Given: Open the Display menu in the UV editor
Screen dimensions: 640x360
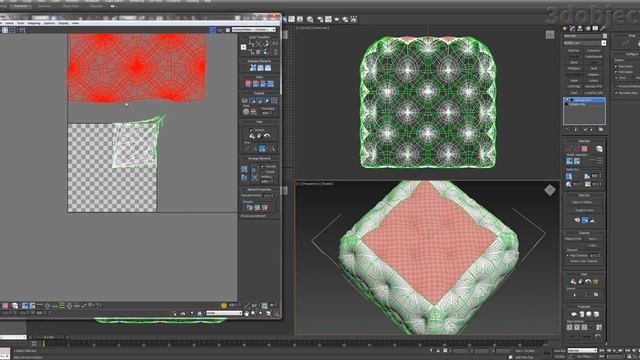Looking at the screenshot, I should 63,23.
